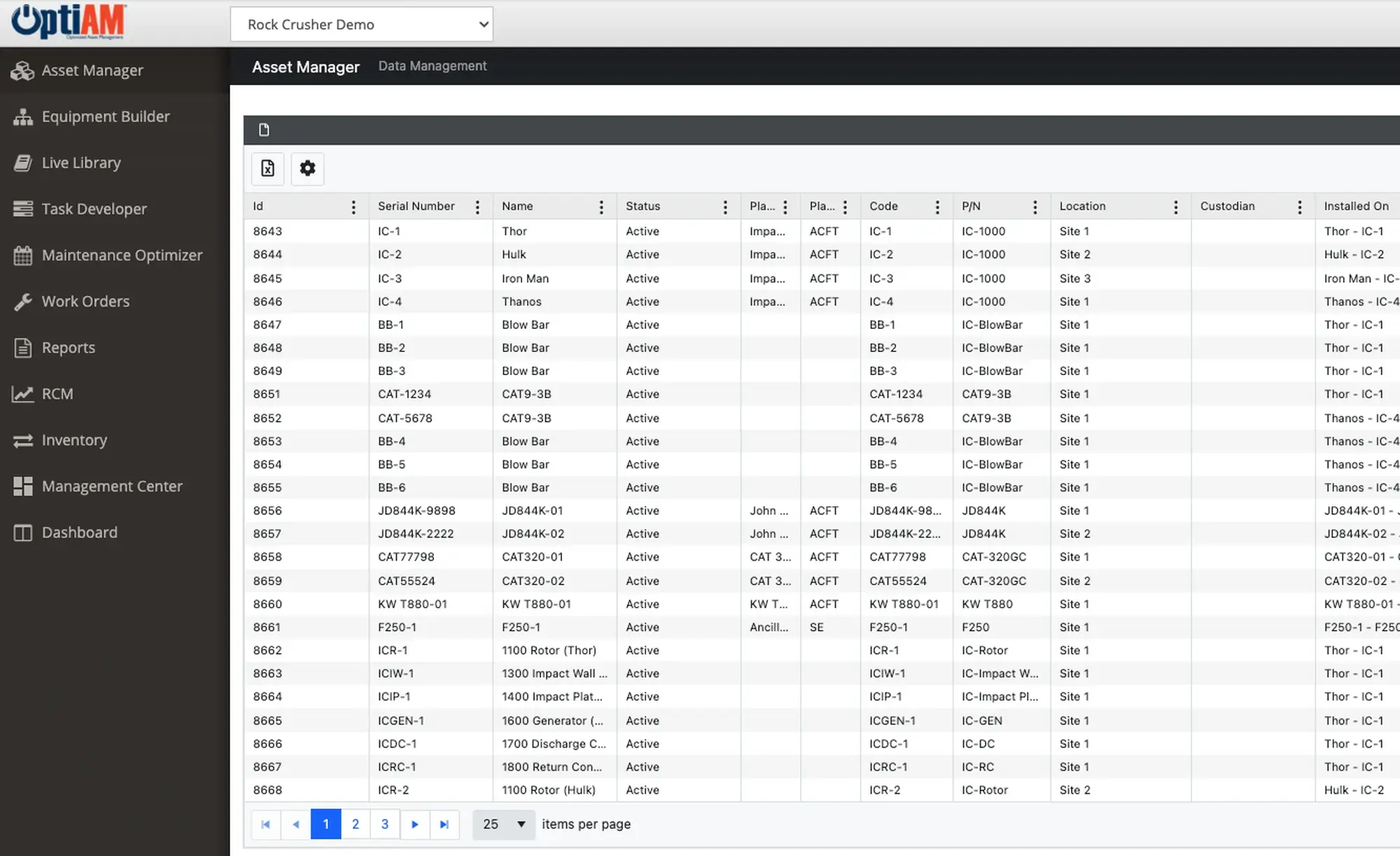The height and width of the screenshot is (856, 1400).
Task: Open the items per page dropdown
Action: tap(504, 825)
